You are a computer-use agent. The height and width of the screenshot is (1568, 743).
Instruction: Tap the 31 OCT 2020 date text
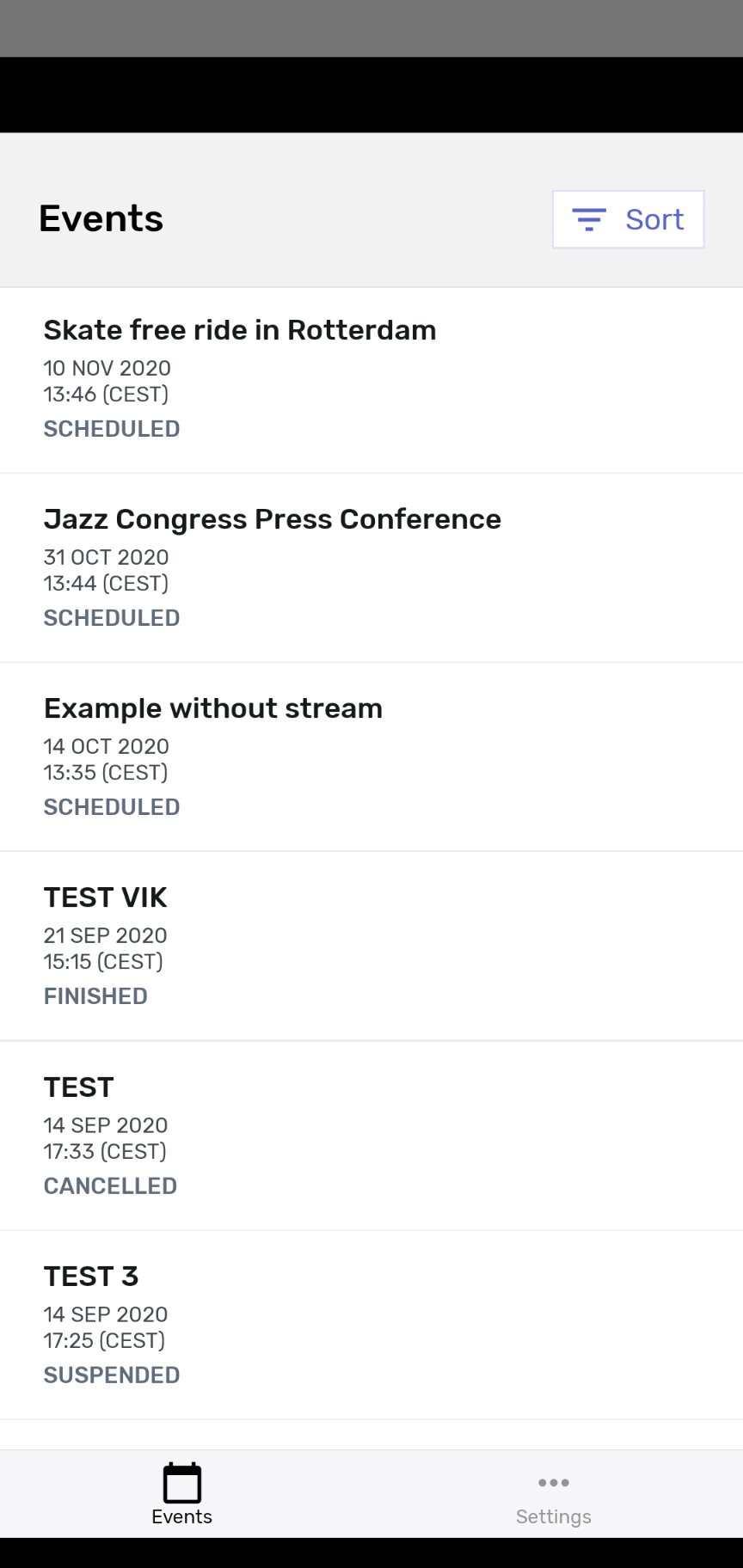click(x=107, y=557)
